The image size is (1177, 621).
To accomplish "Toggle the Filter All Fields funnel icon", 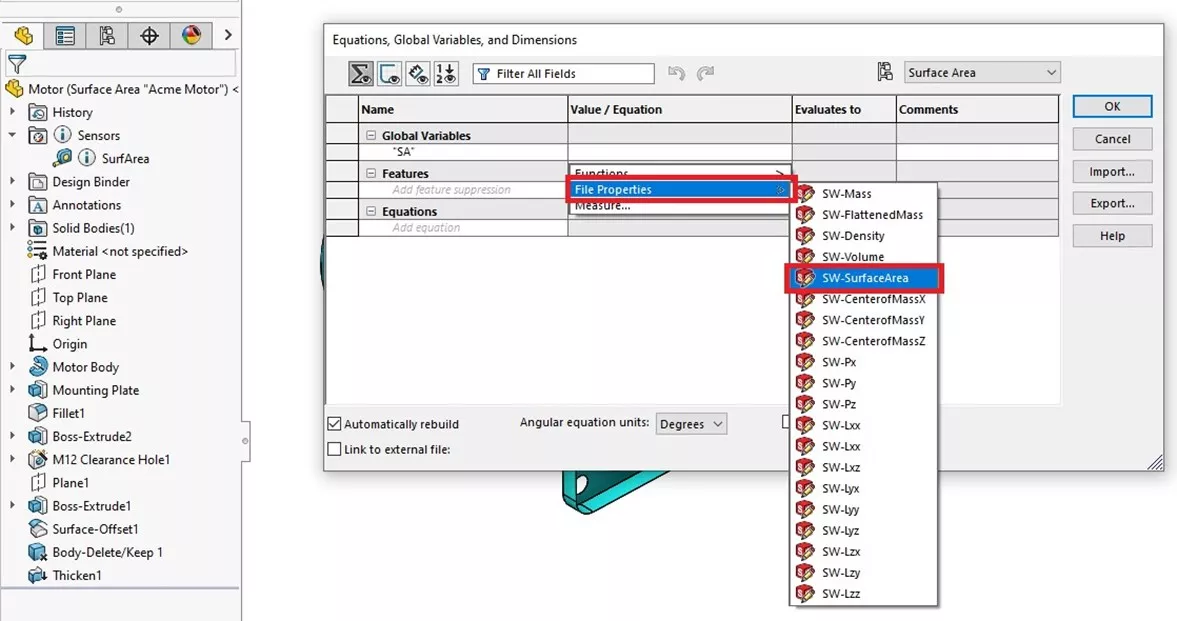I will [x=484, y=73].
